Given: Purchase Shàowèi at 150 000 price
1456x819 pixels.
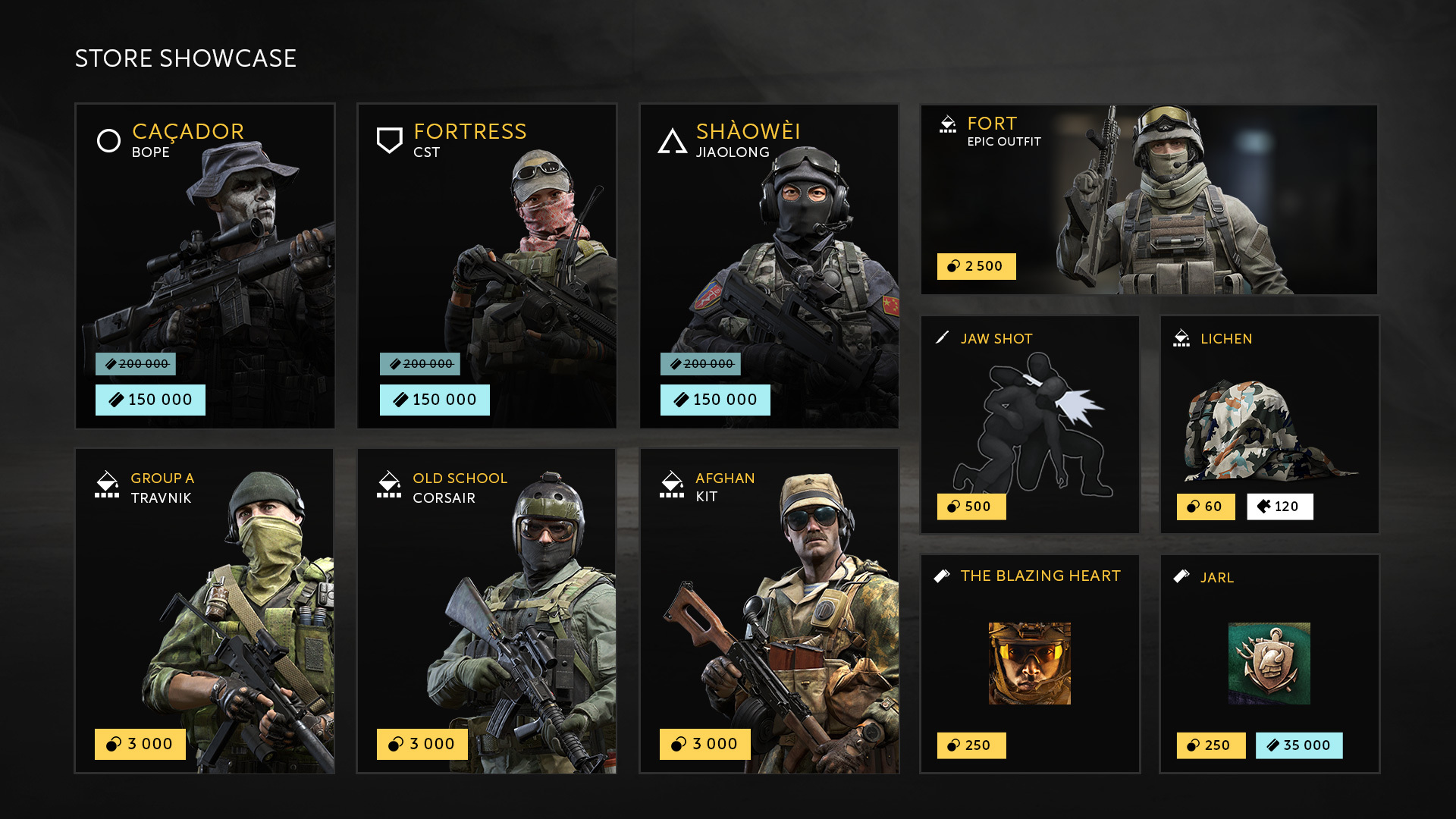Looking at the screenshot, I should point(715,400).
